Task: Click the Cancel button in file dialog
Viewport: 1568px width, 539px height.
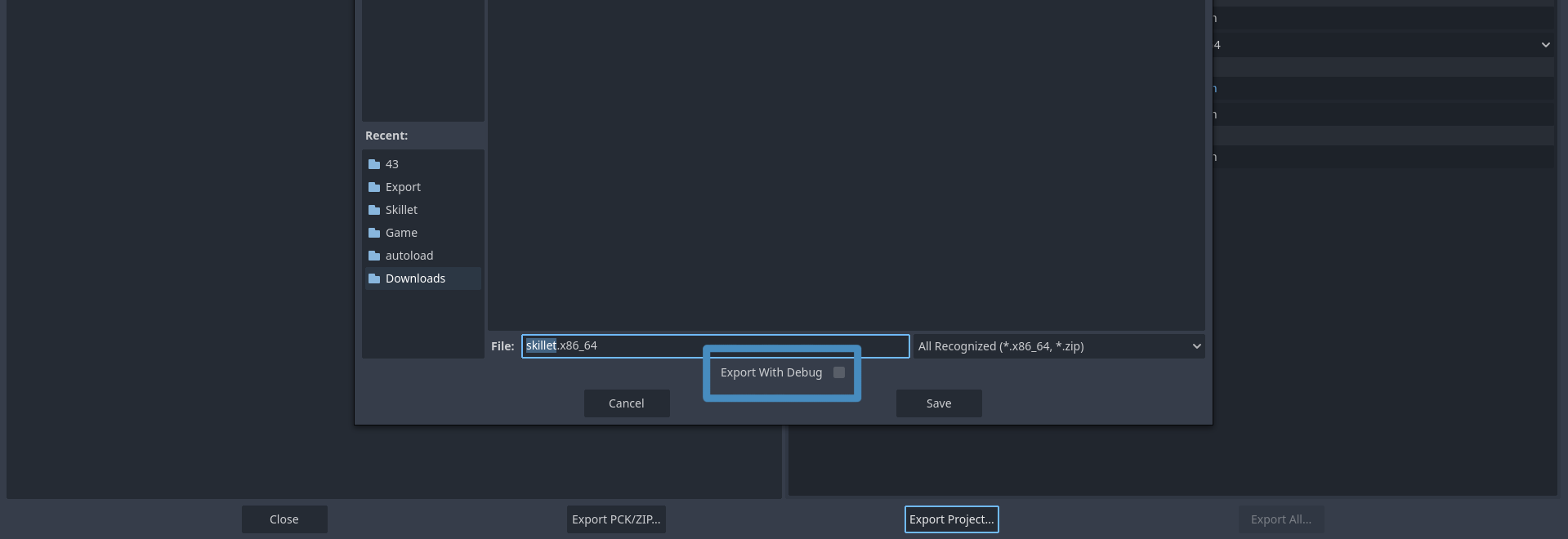Action: point(626,403)
